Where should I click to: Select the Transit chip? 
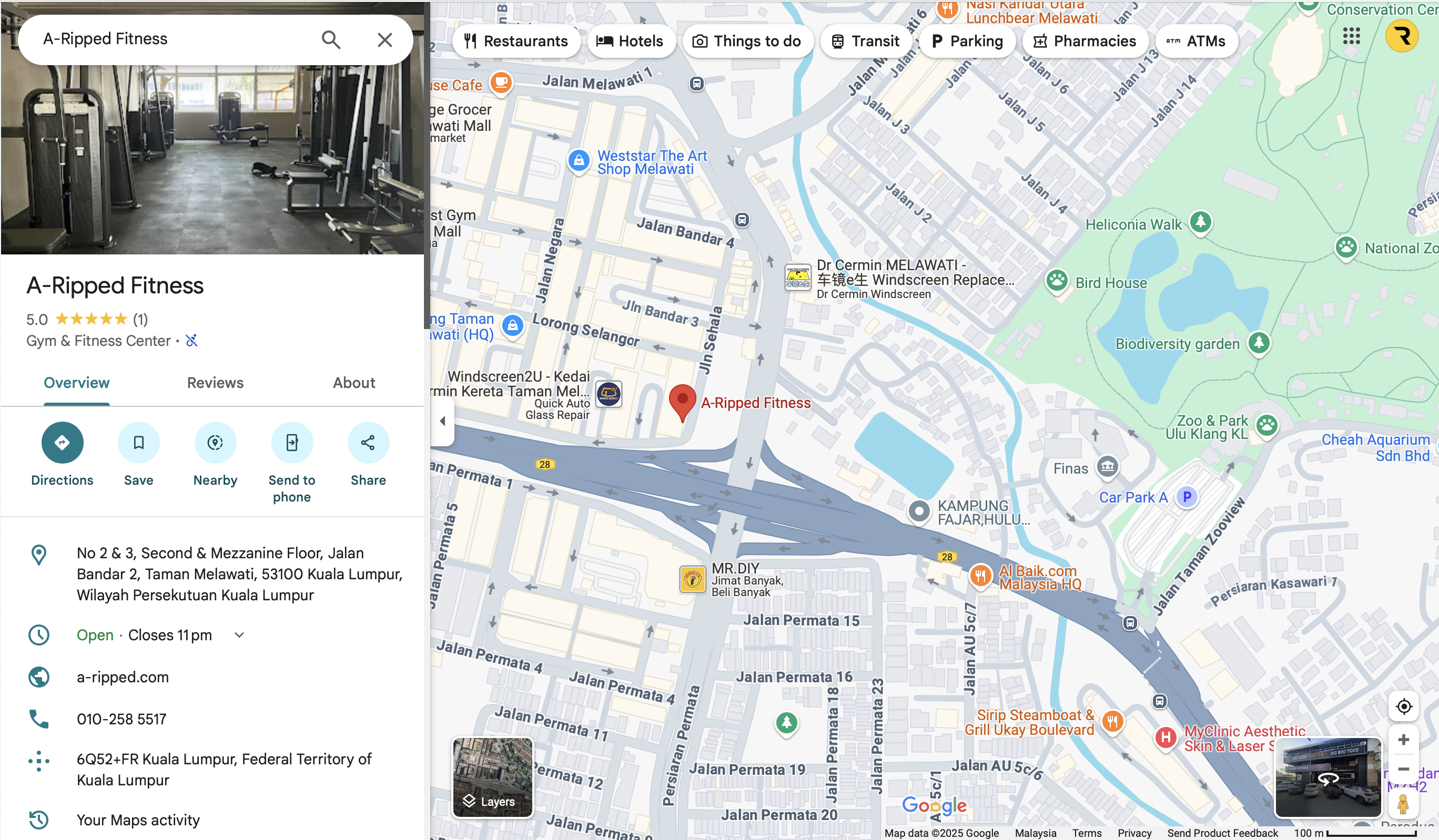click(865, 41)
